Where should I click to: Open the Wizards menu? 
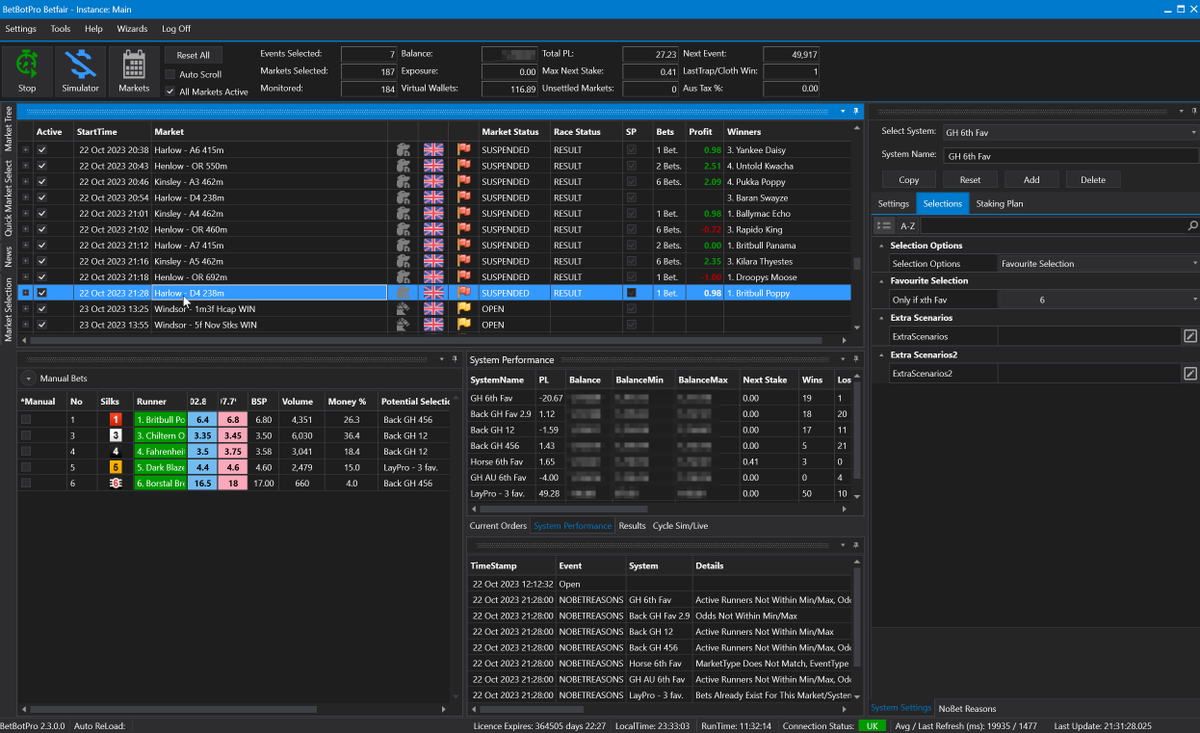click(x=132, y=29)
